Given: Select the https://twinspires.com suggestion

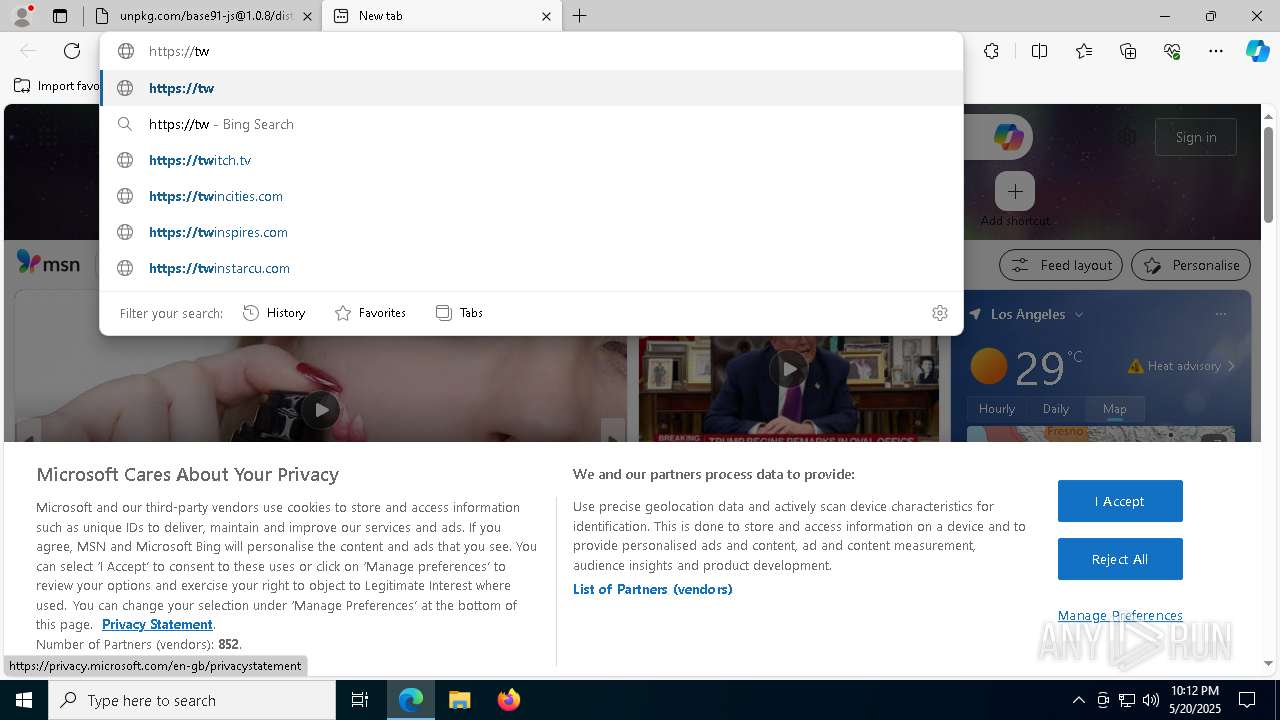Looking at the screenshot, I should (x=530, y=232).
